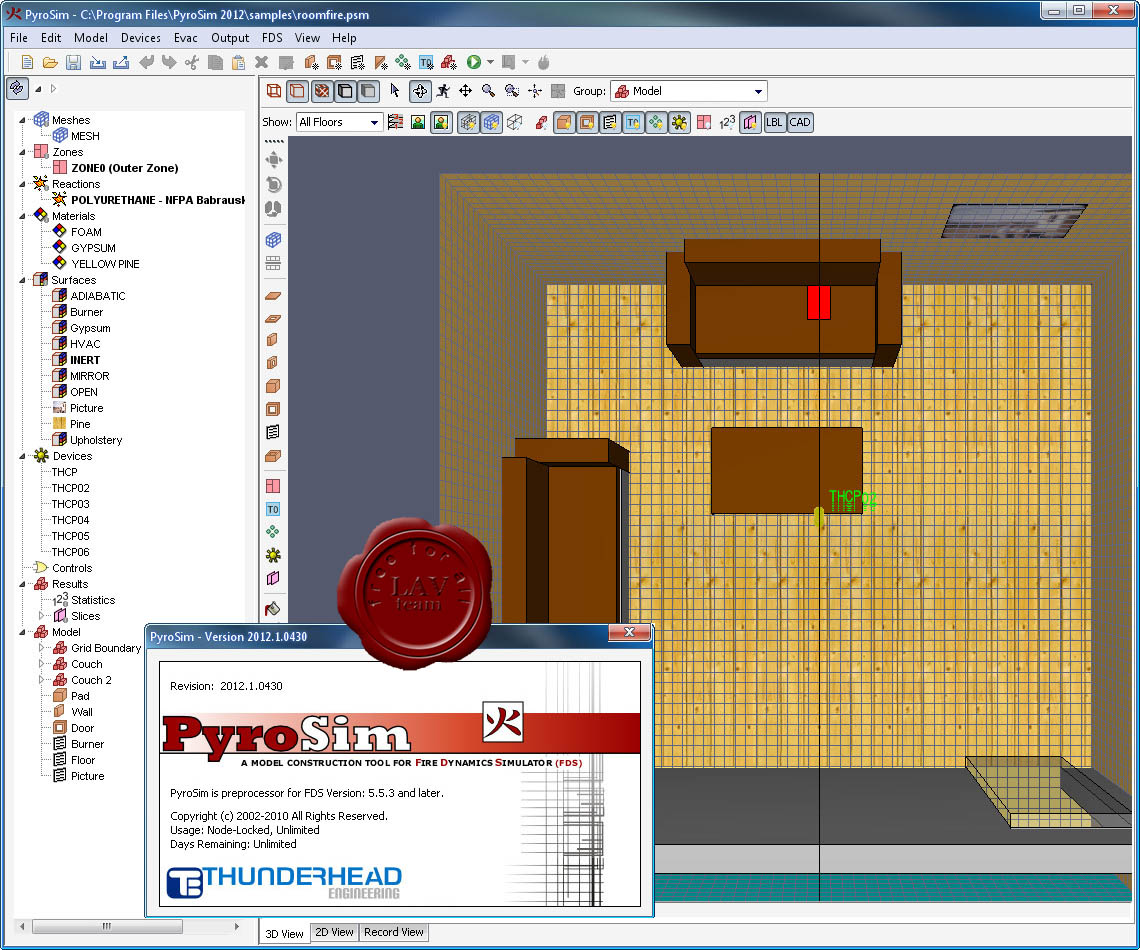1140x950 pixels.
Task: Click the Paste clipboard icon
Action: pos(238,63)
